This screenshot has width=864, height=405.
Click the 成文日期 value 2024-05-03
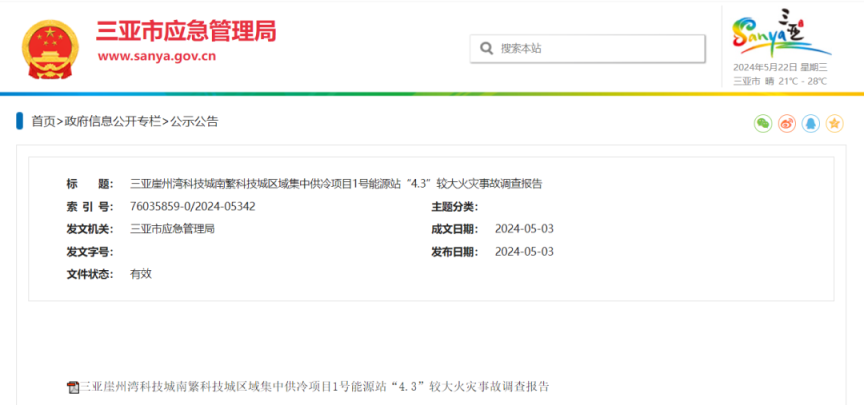click(x=524, y=228)
